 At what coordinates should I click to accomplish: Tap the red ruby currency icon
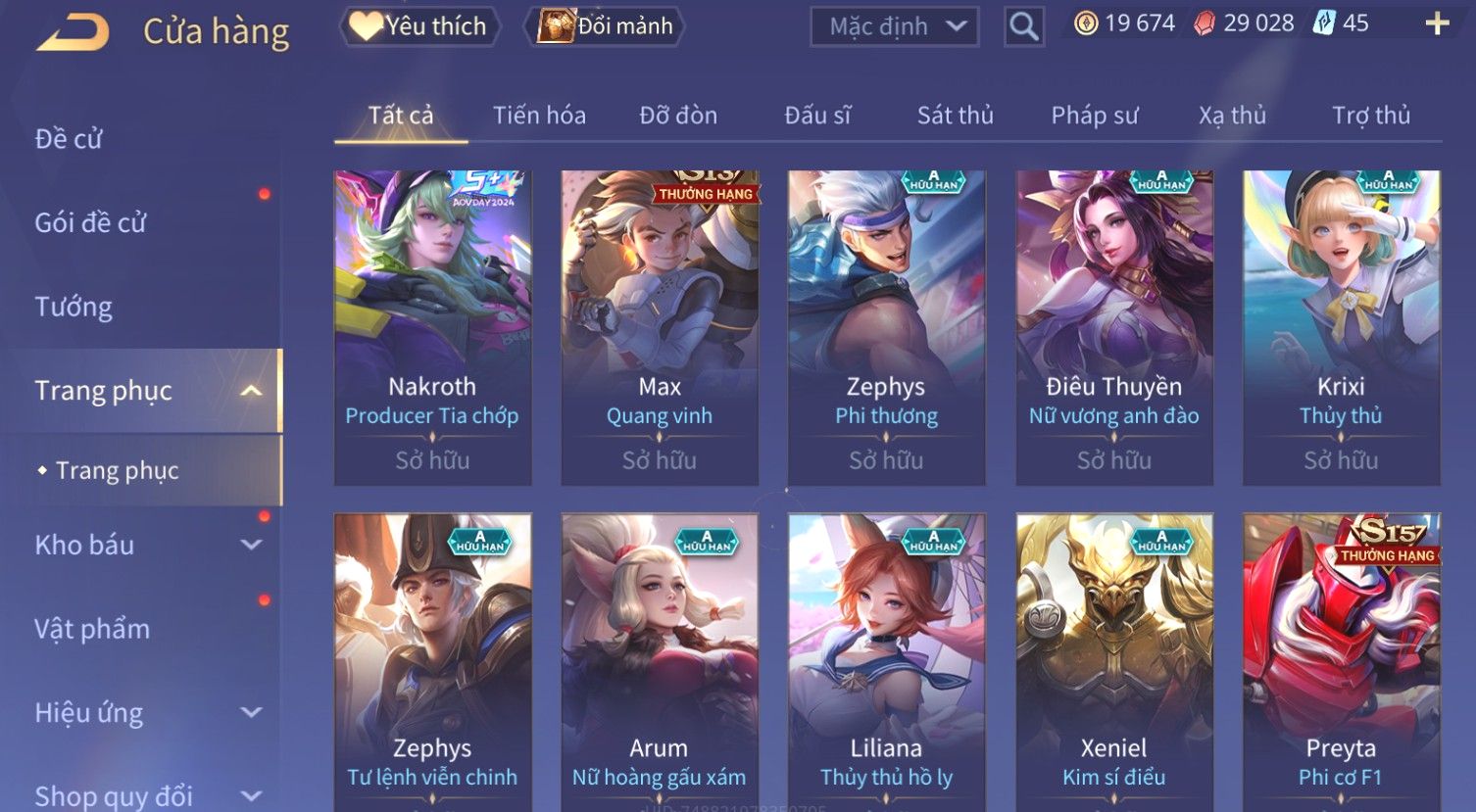[1205, 24]
